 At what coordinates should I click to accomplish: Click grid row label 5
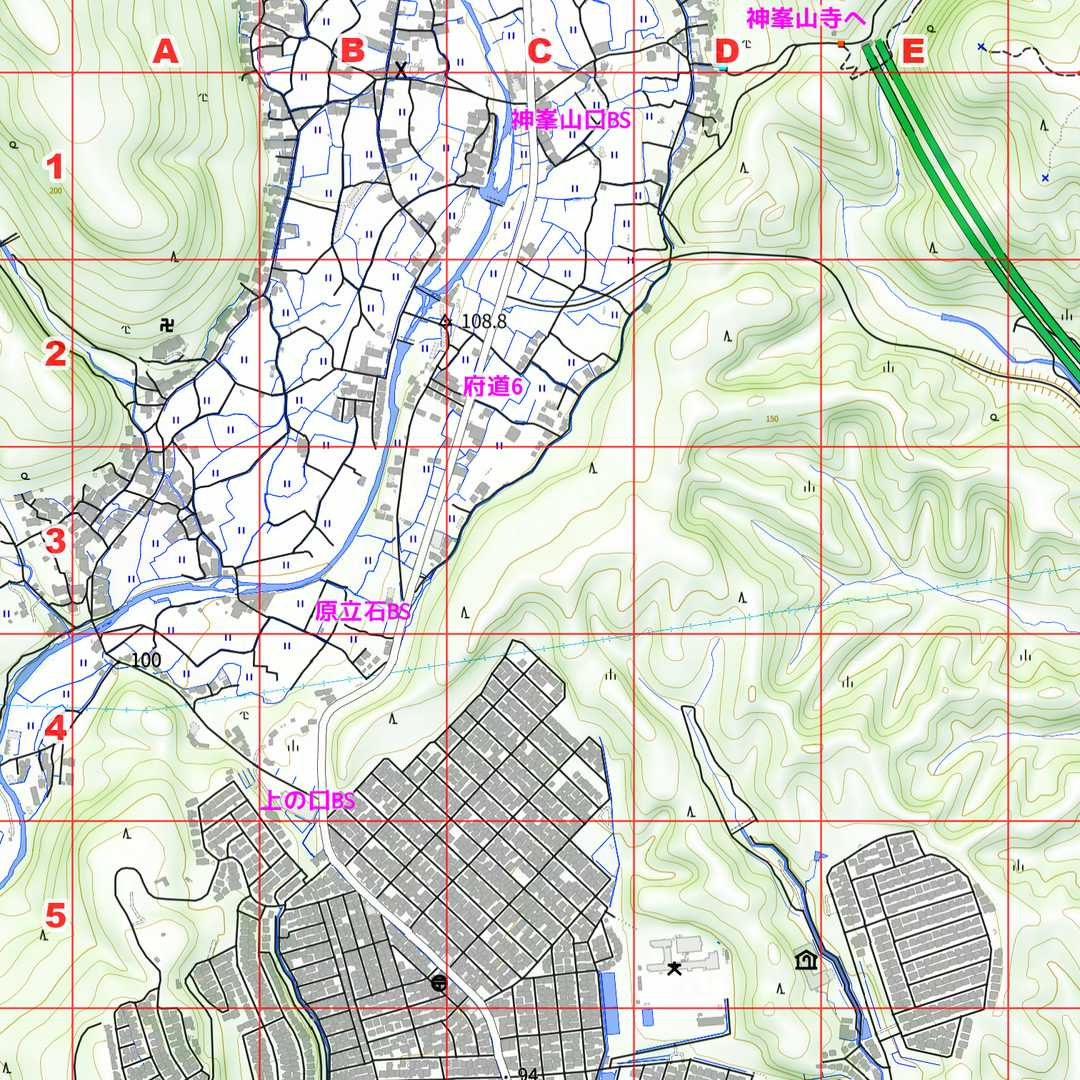tap(56, 915)
